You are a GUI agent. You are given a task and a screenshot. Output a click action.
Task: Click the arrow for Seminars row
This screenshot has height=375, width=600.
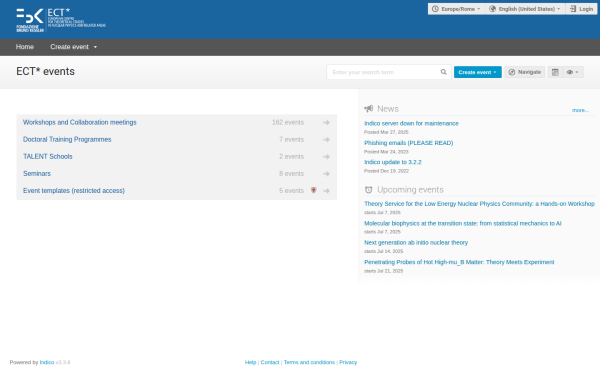[326, 174]
